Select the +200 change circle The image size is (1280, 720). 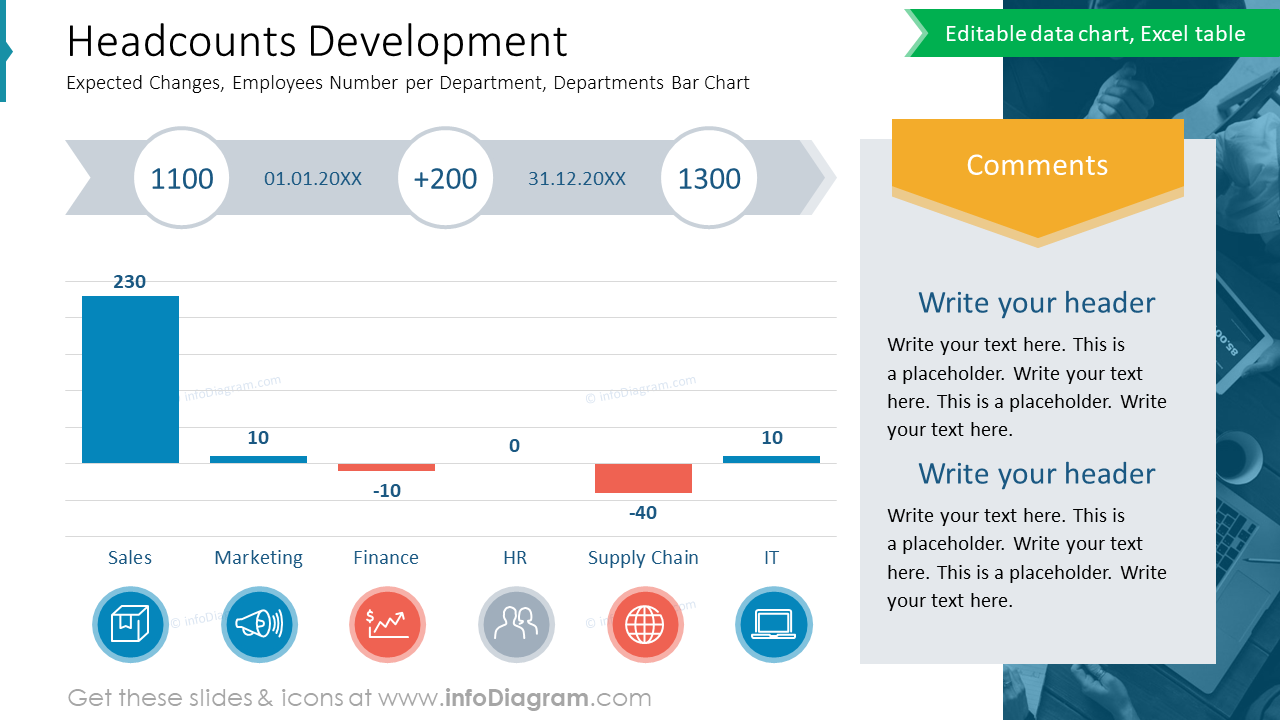pyautogui.click(x=445, y=178)
